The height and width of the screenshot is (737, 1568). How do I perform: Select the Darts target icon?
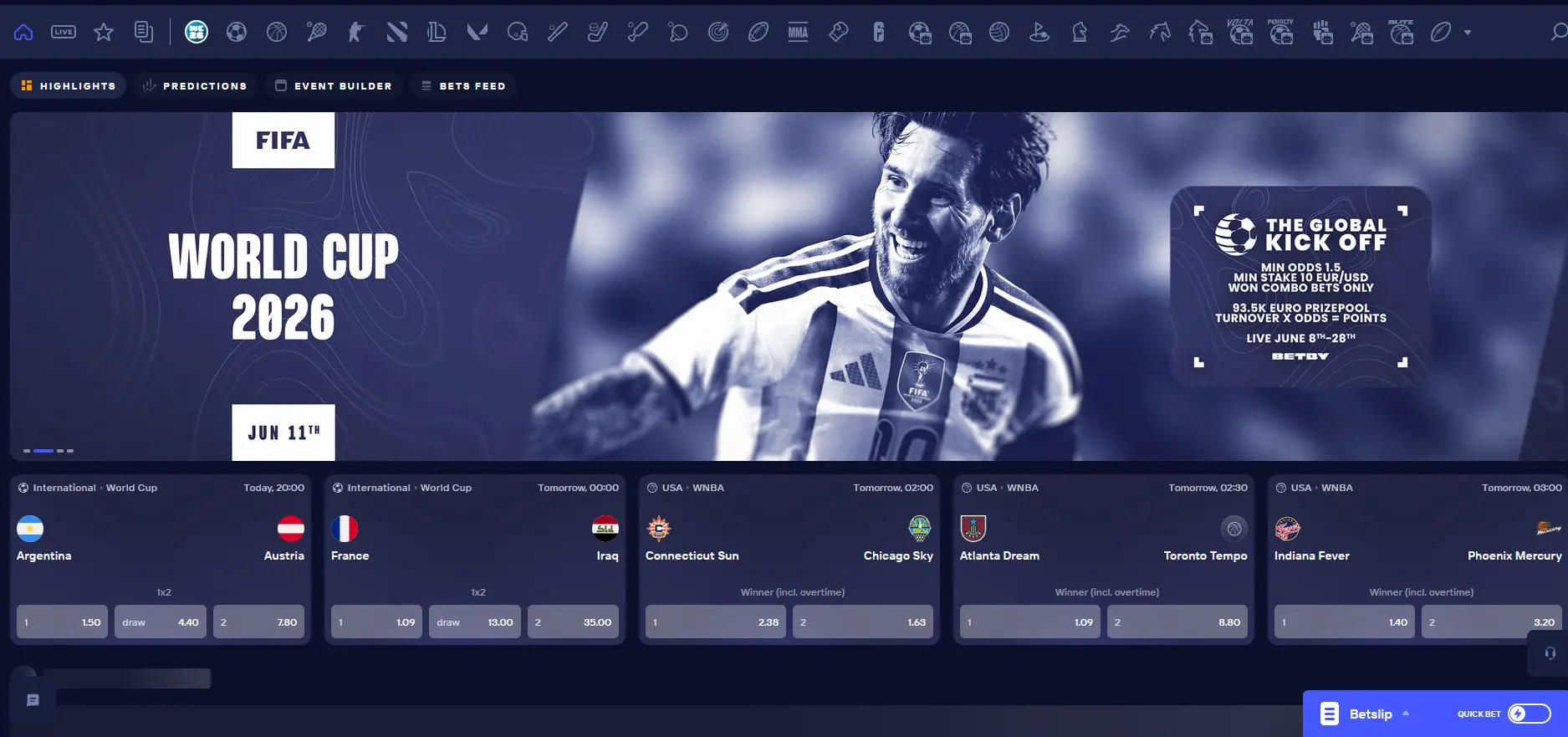pyautogui.click(x=718, y=33)
